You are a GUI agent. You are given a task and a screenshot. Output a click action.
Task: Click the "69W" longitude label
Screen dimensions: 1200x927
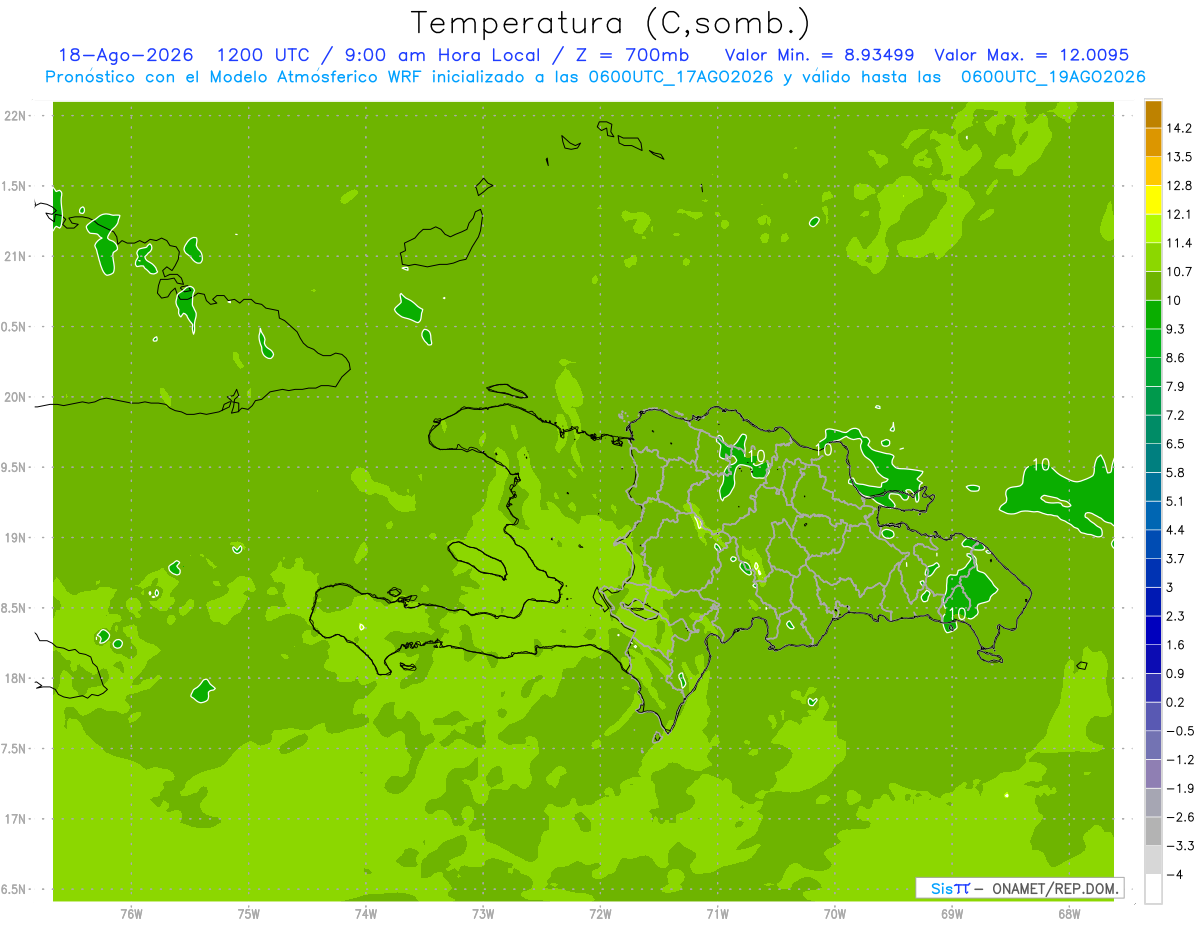952,913
